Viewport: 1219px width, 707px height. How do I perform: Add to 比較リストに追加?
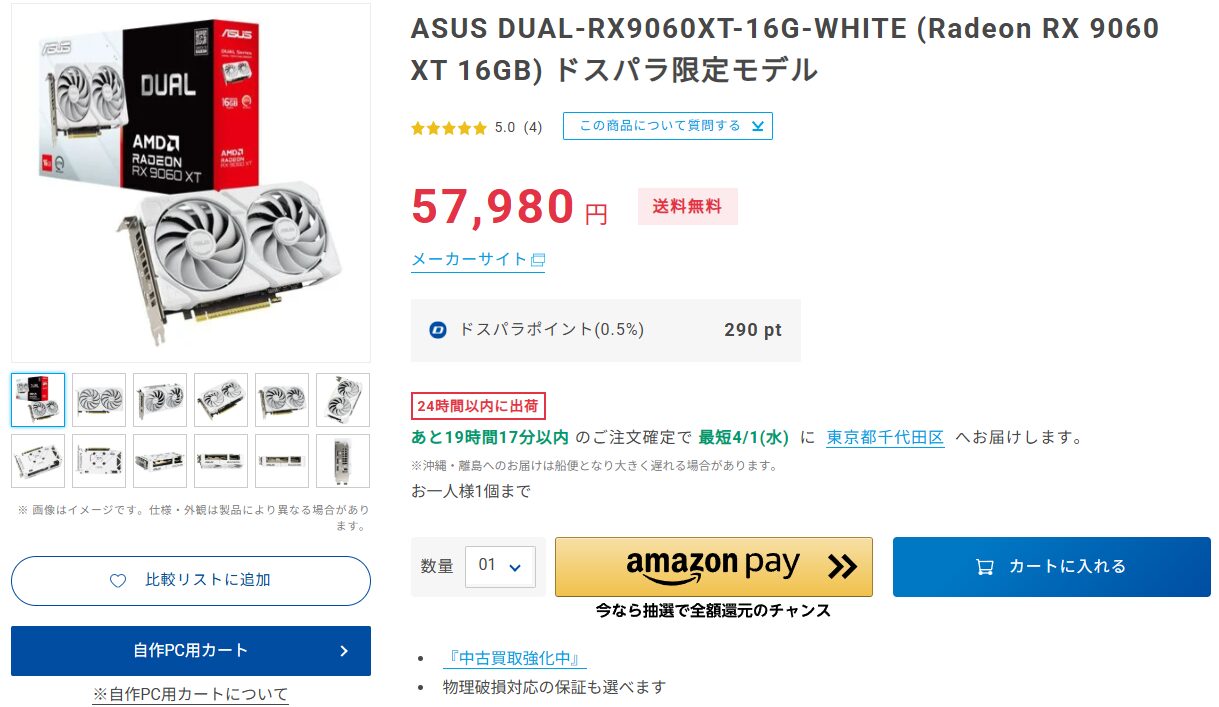[191, 581]
